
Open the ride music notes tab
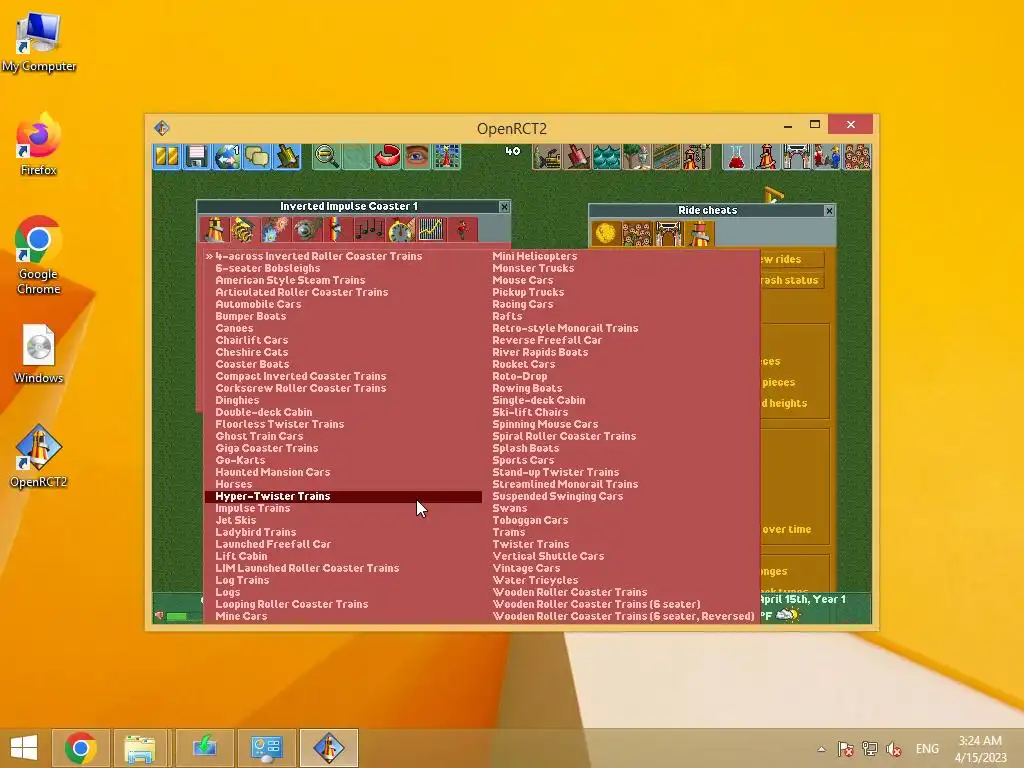(369, 230)
